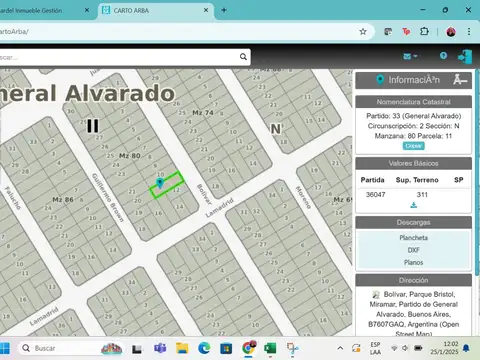Click the Copiar button under Nomenclatura Catastral

413,146
